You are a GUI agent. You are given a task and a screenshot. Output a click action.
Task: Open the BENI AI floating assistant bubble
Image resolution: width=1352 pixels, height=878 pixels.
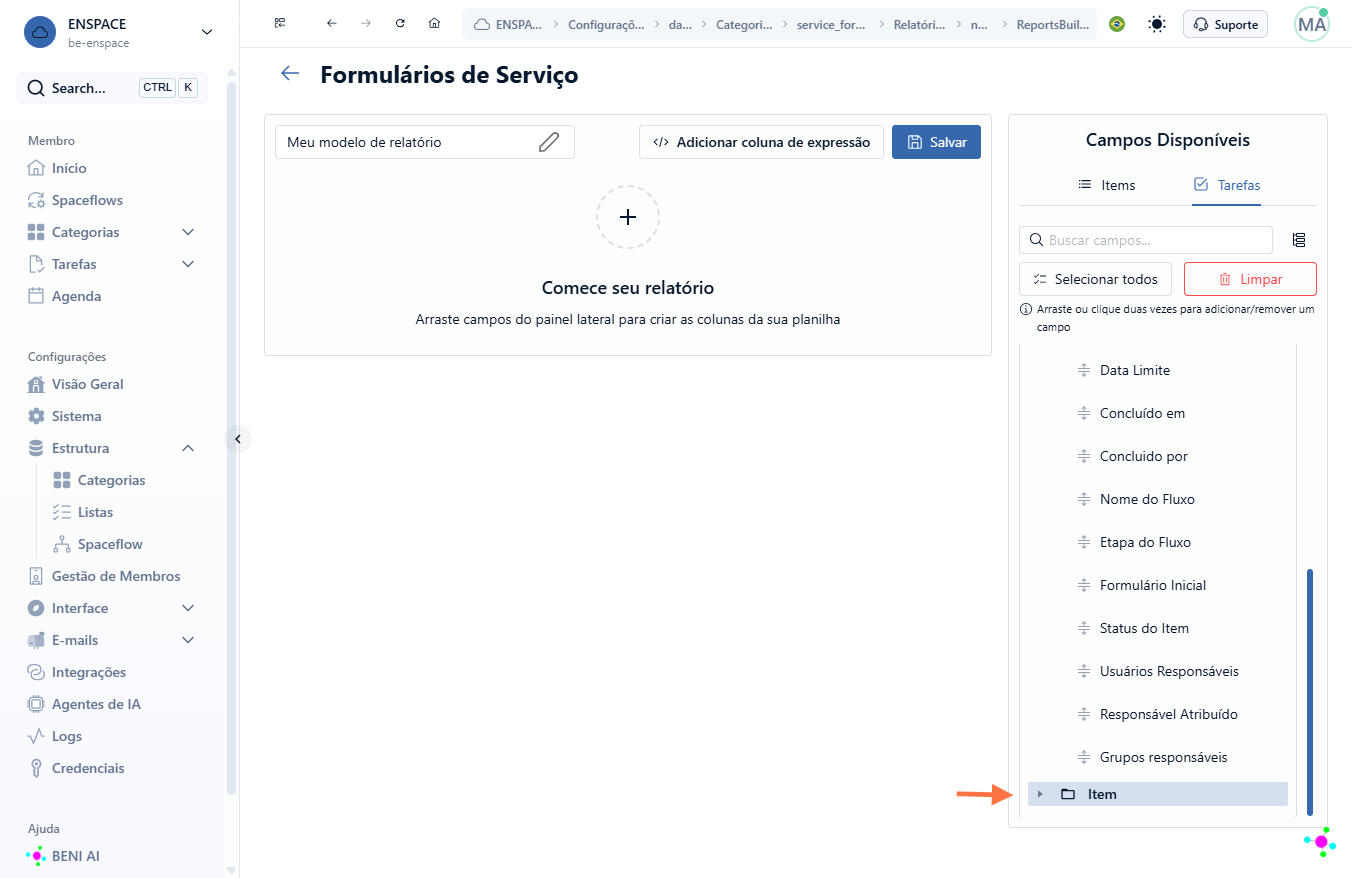1321,842
